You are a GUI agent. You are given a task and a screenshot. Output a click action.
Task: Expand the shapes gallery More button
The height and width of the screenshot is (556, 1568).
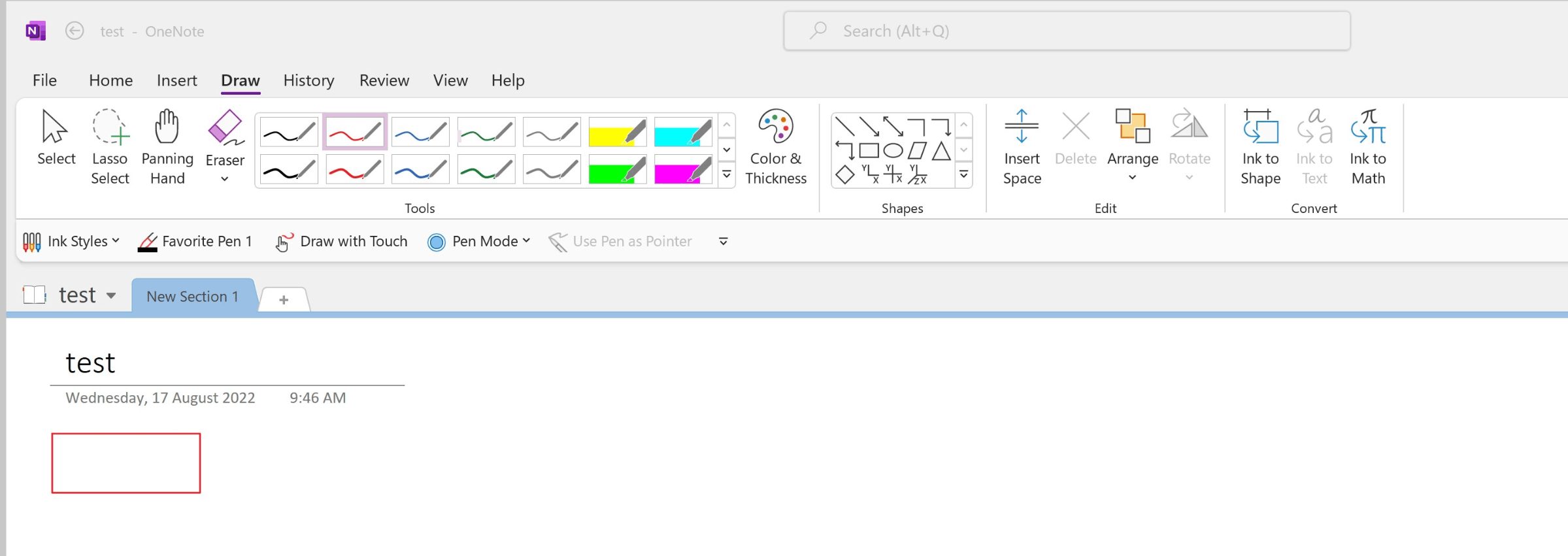pos(964,174)
